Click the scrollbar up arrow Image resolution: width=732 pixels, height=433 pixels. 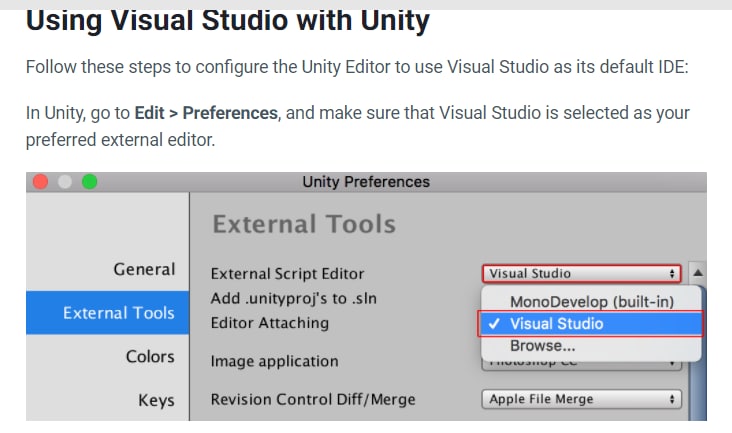coord(697,272)
